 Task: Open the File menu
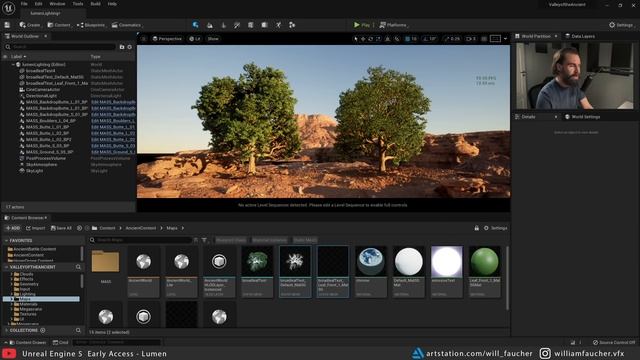click(24, 4)
